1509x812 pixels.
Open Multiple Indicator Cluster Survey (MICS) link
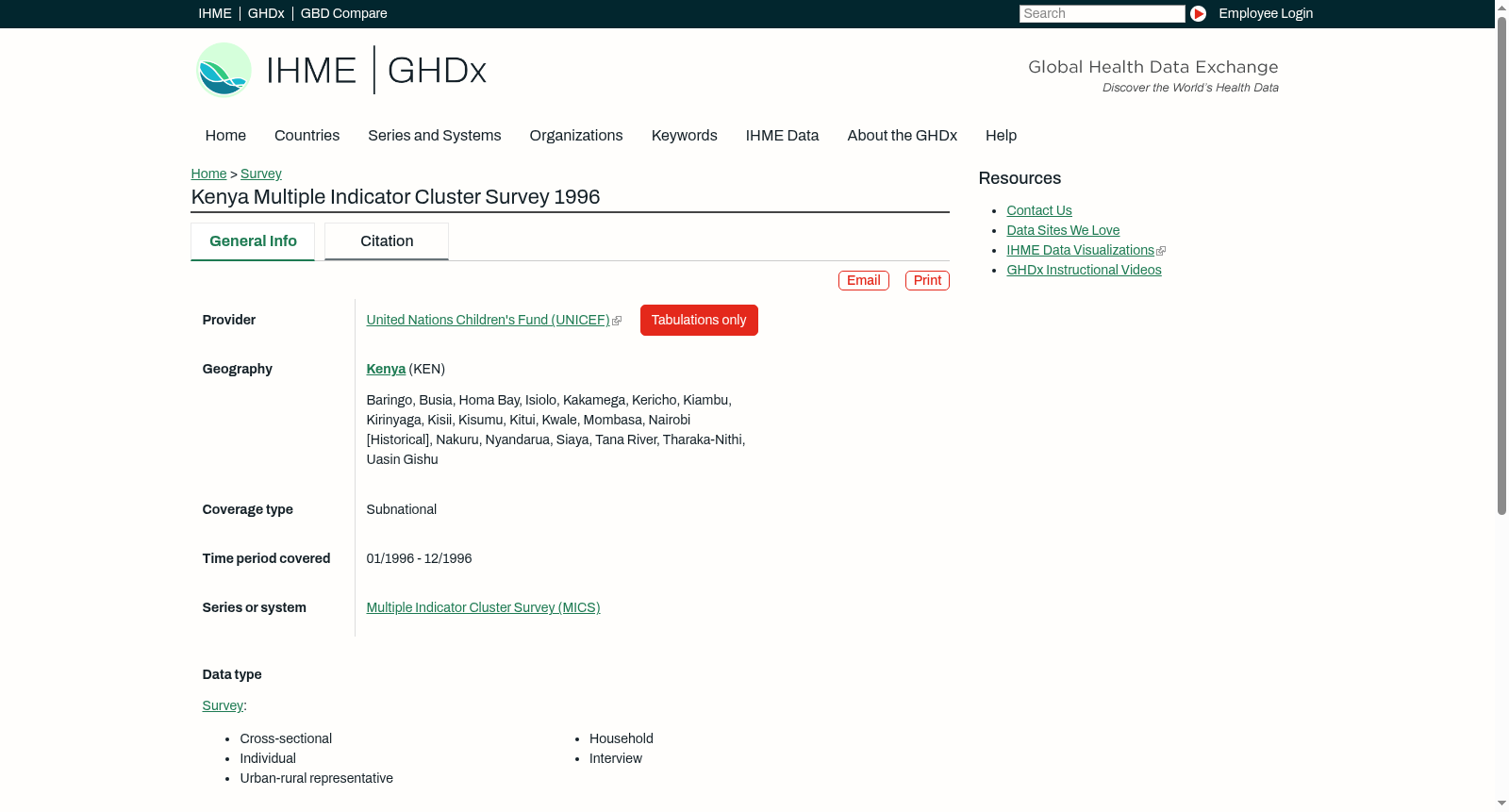[483, 607]
